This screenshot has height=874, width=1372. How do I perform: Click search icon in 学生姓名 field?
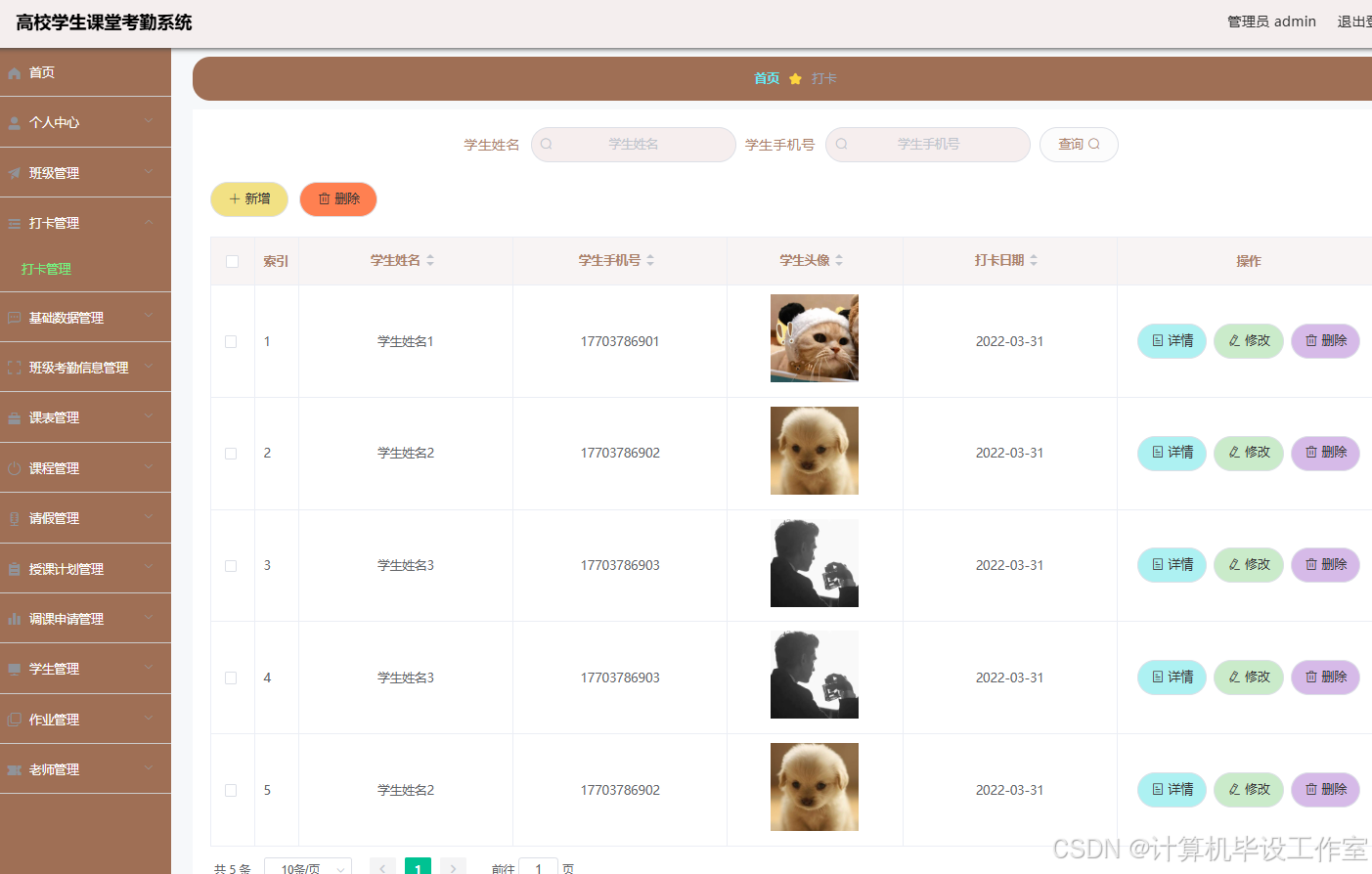[547, 144]
